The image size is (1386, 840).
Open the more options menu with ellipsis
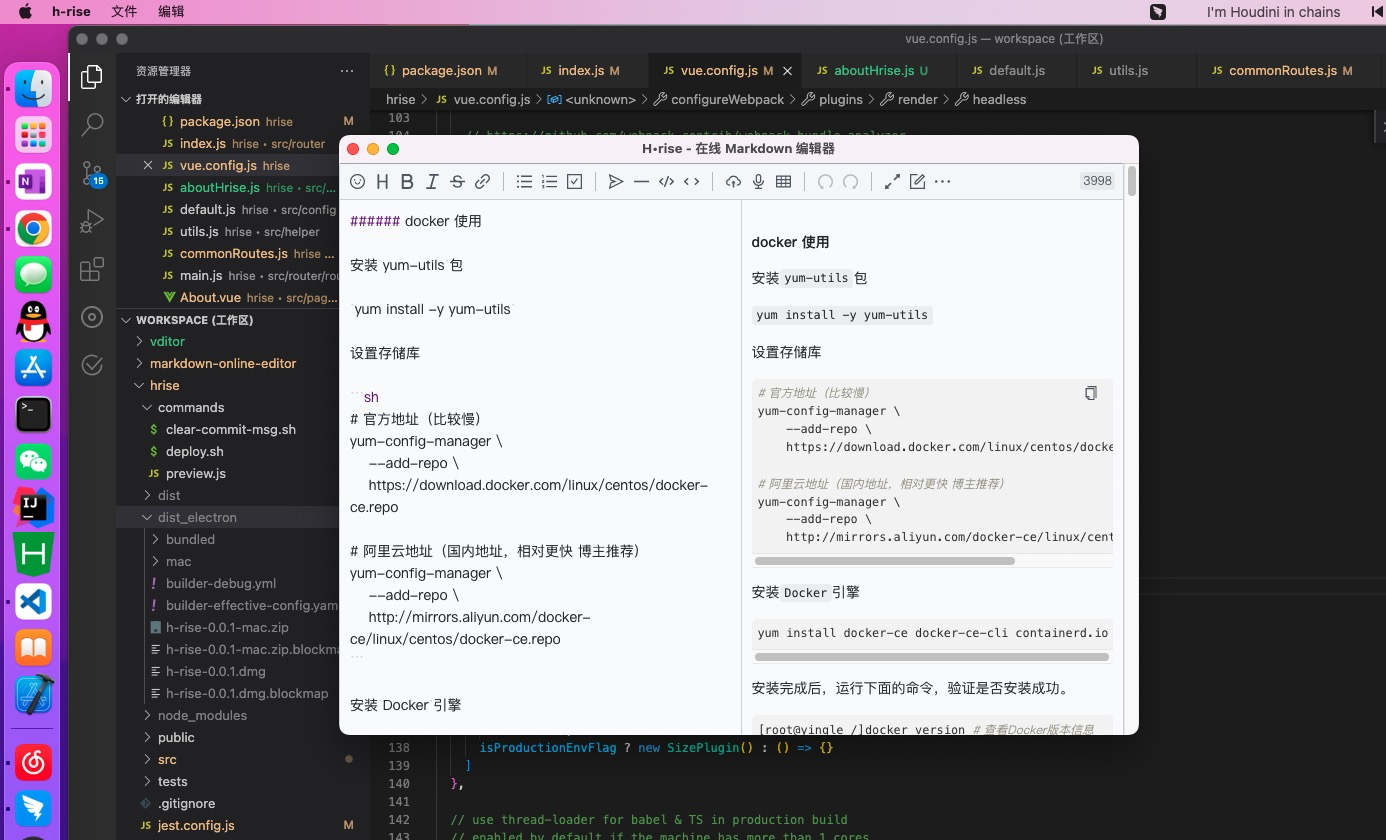(x=942, y=181)
